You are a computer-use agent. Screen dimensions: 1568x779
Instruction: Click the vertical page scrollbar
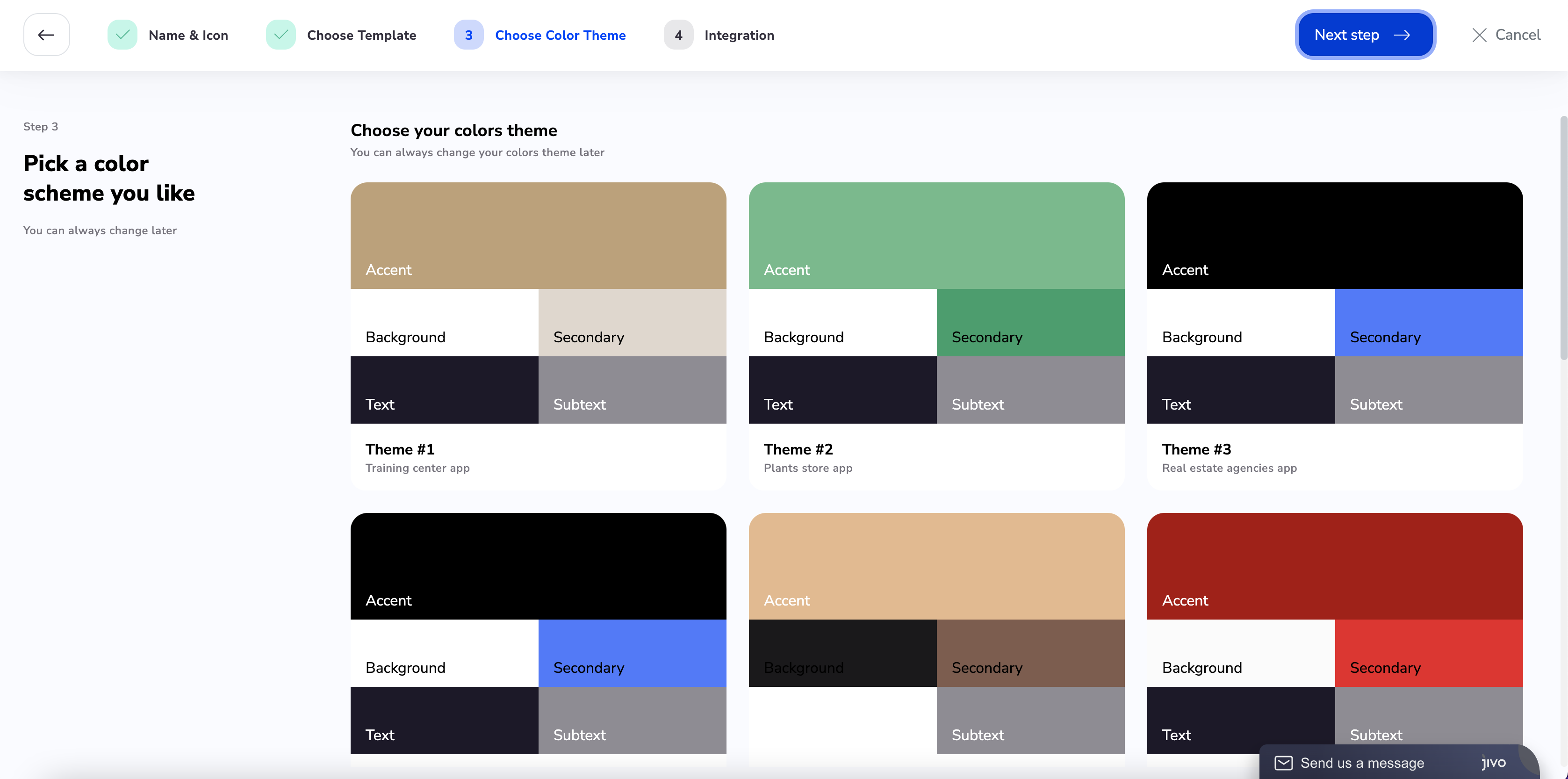coord(1562,238)
